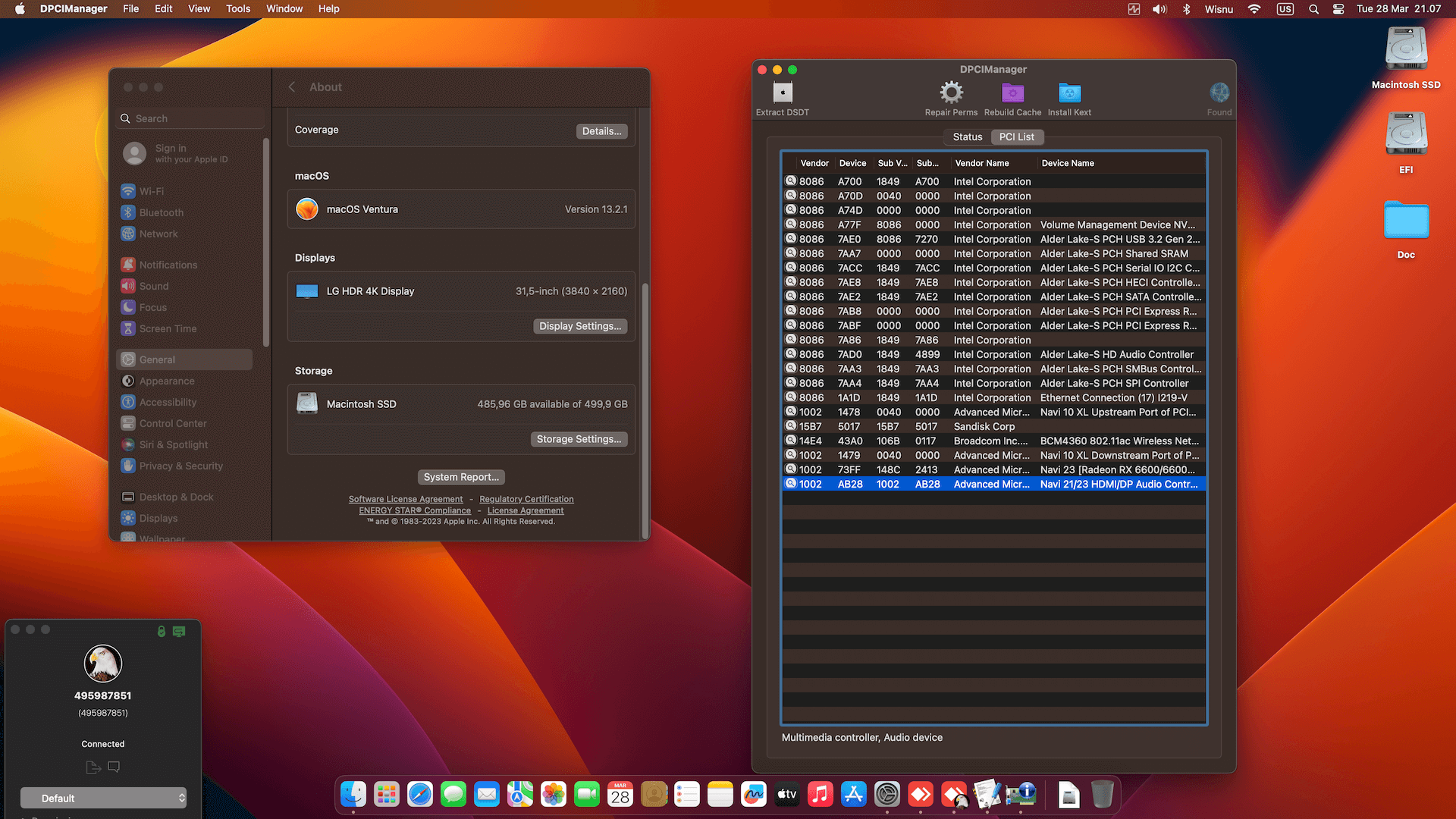This screenshot has width=1456, height=819.
Task: Open the Software License Agreement link
Action: (x=406, y=499)
